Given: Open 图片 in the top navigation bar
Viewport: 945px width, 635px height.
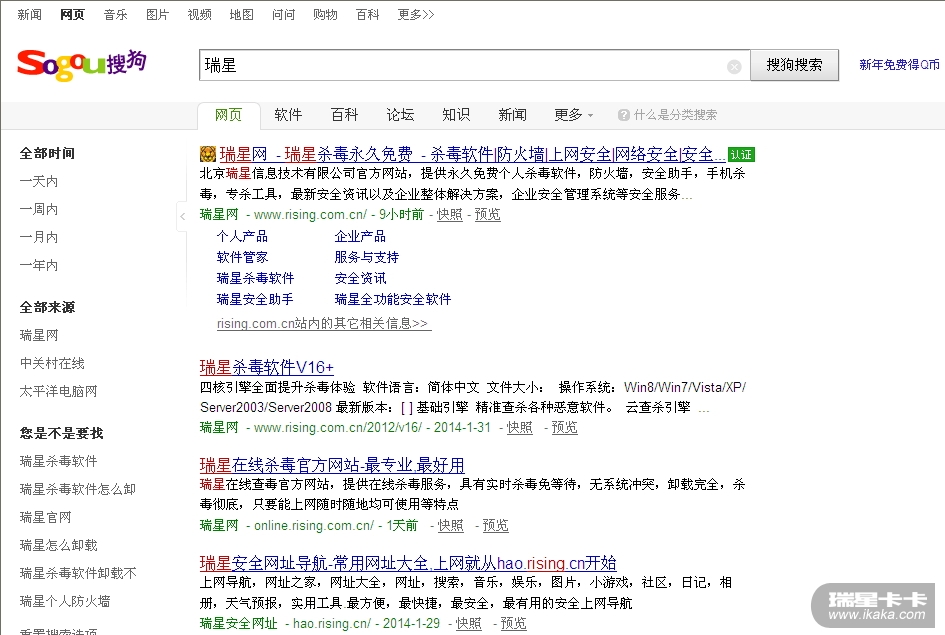Looking at the screenshot, I should pos(157,14).
